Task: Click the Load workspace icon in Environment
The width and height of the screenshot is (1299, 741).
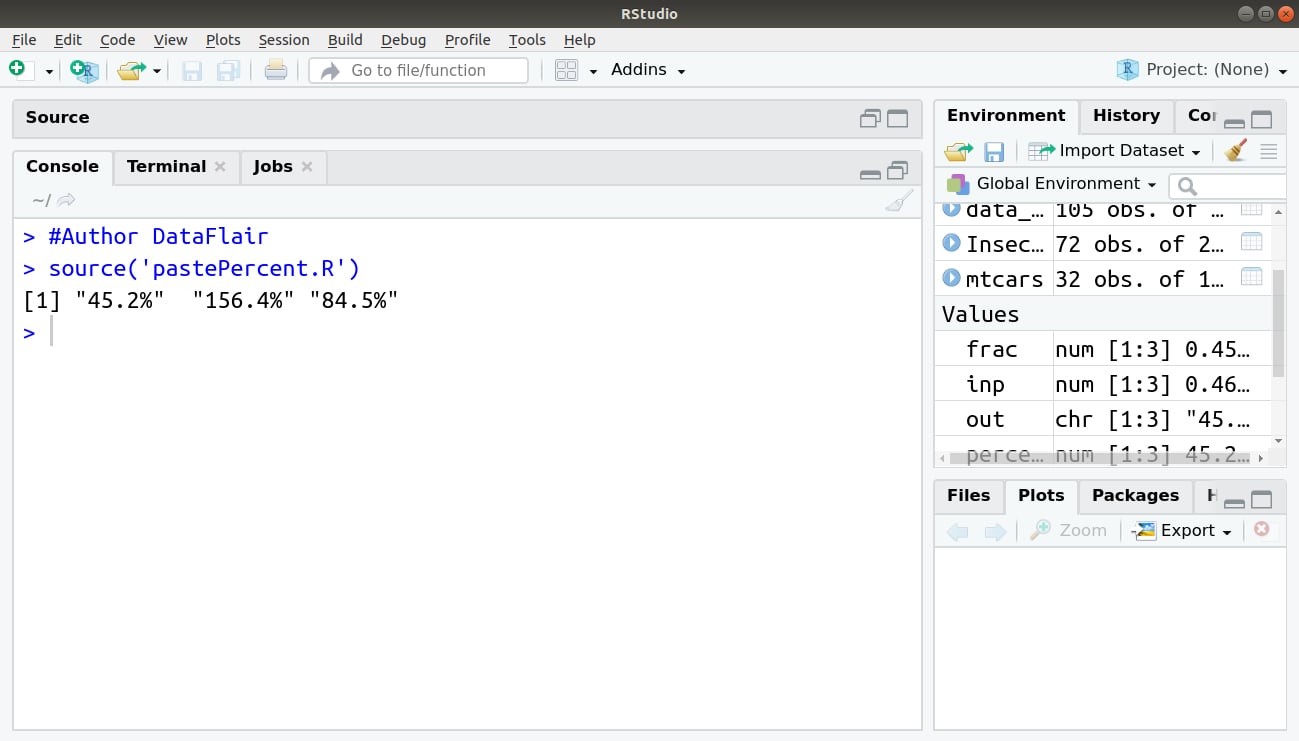Action: [958, 151]
